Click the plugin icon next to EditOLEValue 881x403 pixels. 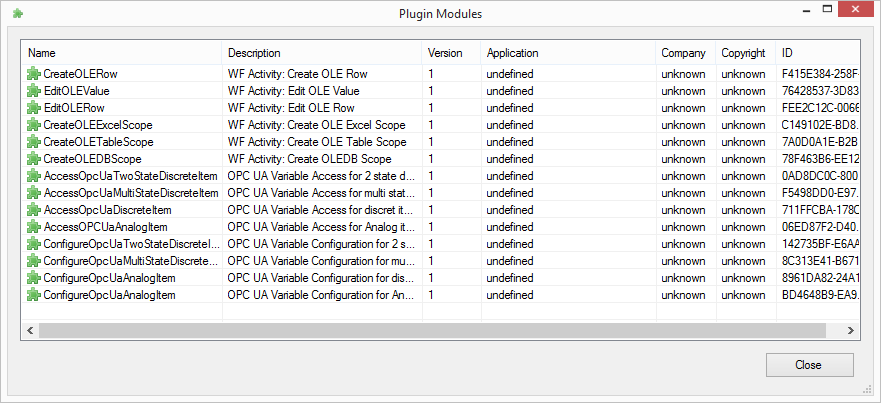[x=34, y=91]
